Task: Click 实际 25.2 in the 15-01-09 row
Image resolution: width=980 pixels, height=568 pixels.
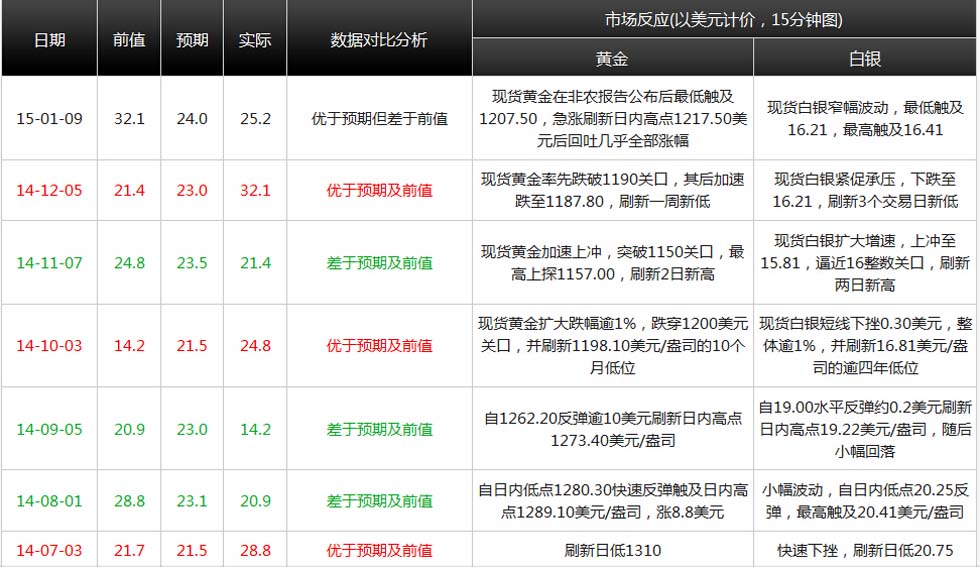Action: tap(255, 119)
